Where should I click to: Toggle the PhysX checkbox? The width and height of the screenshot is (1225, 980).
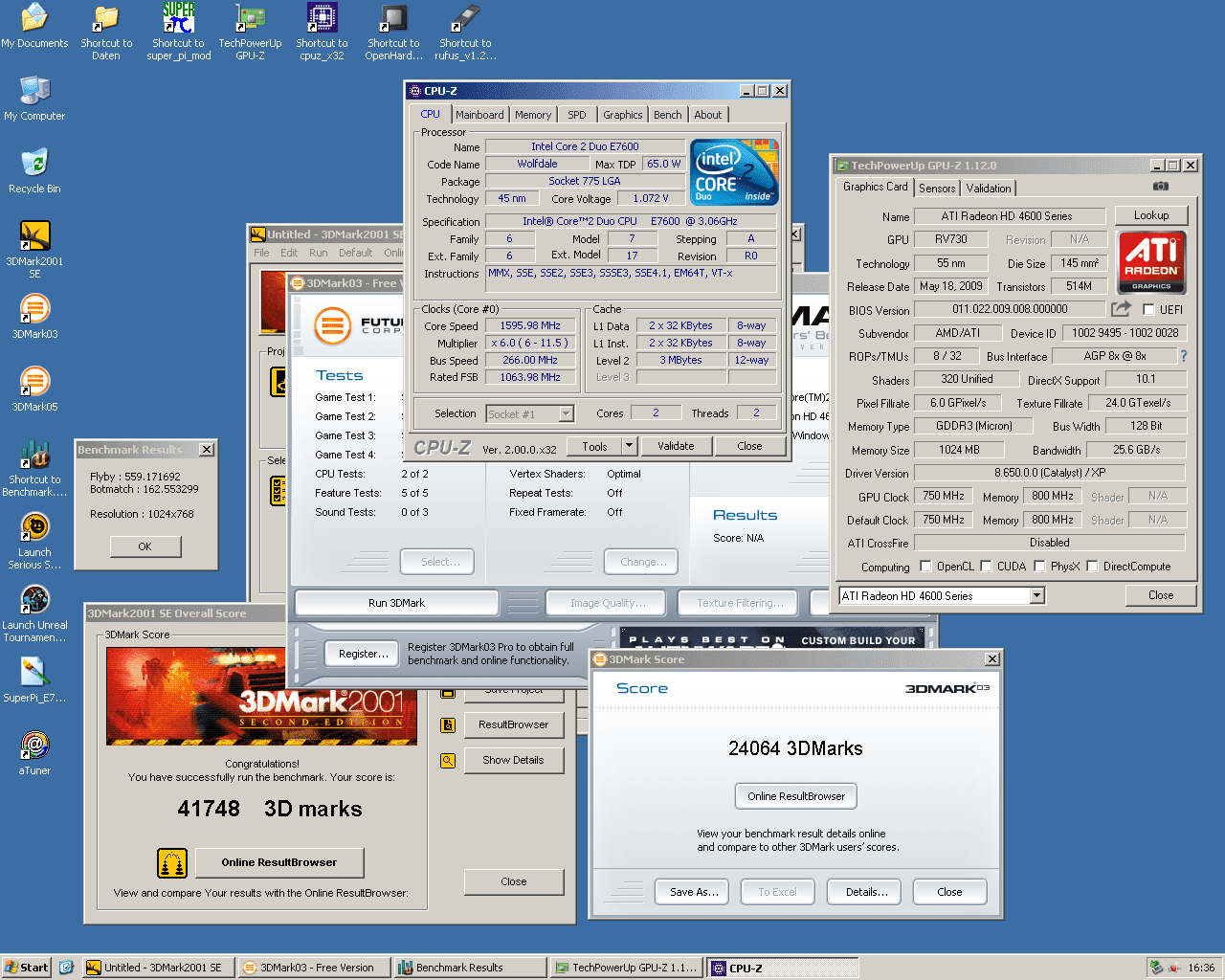coord(1039,567)
